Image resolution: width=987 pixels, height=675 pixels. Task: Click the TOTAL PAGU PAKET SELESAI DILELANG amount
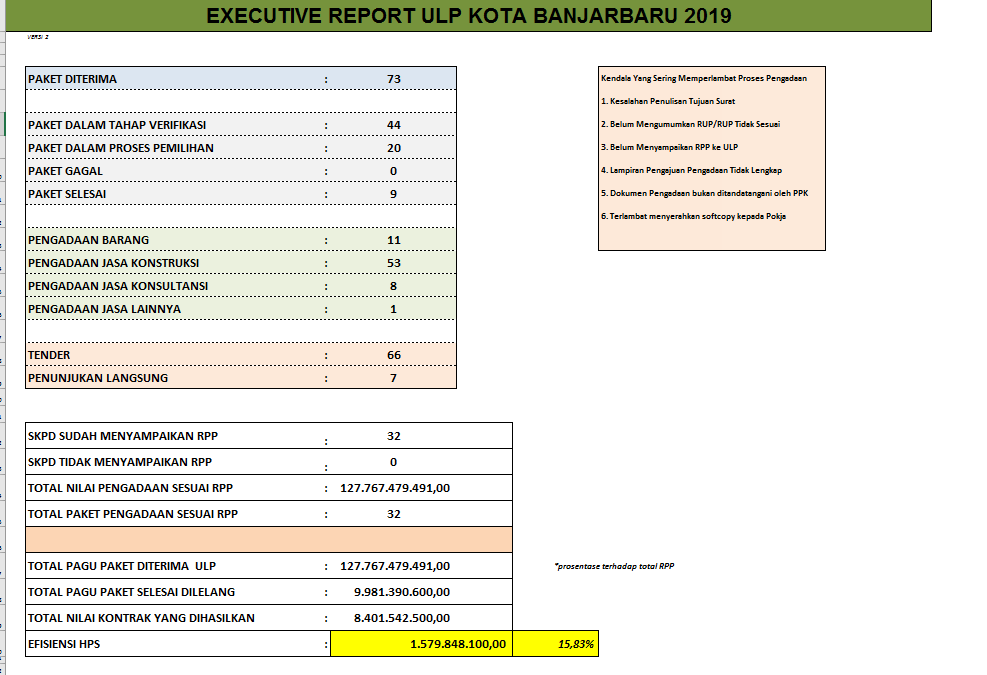pos(402,592)
